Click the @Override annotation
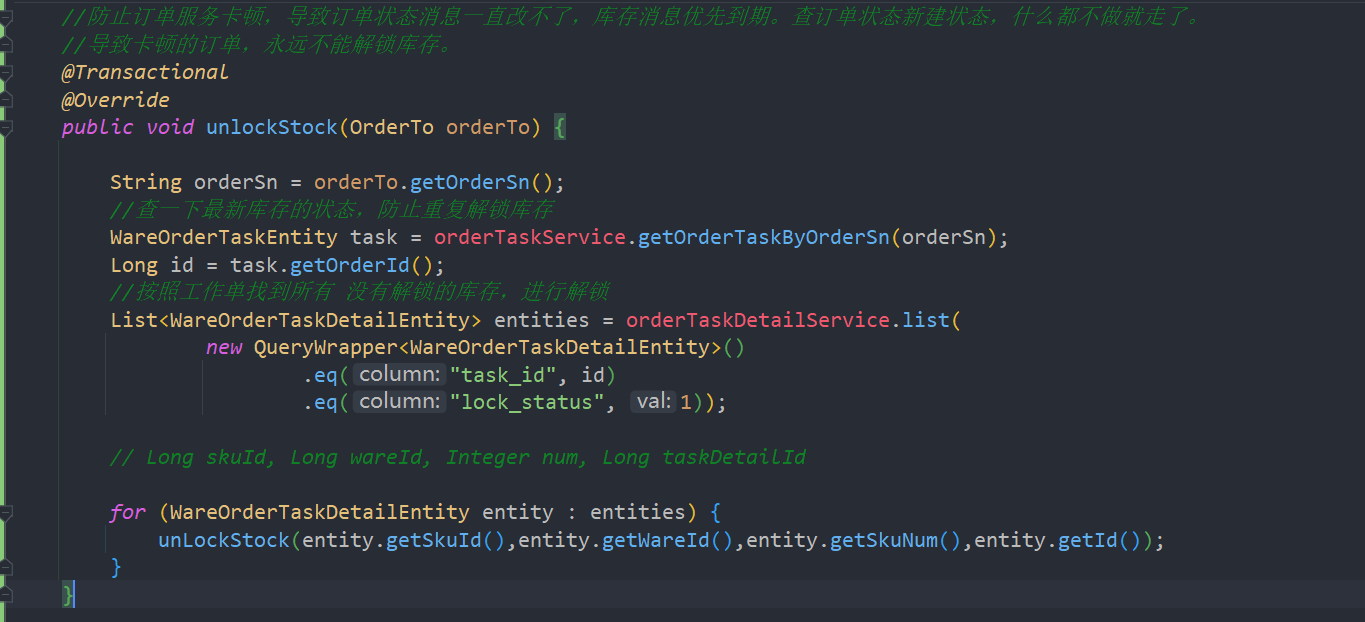The width and height of the screenshot is (1365, 622). (x=115, y=100)
